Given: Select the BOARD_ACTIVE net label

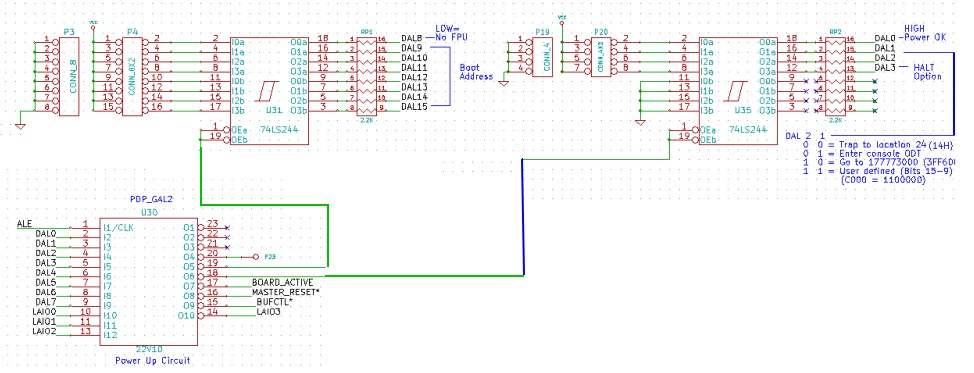Looking at the screenshot, I should coord(282,282).
